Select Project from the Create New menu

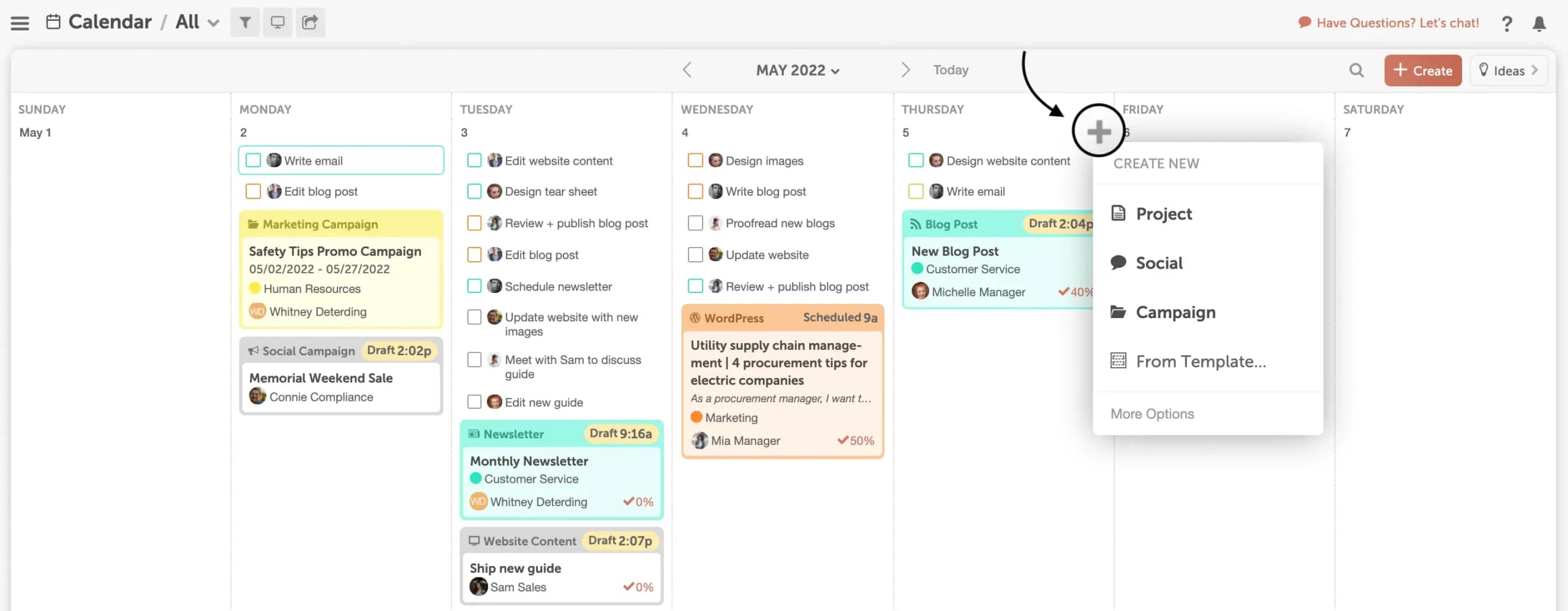tap(1163, 213)
